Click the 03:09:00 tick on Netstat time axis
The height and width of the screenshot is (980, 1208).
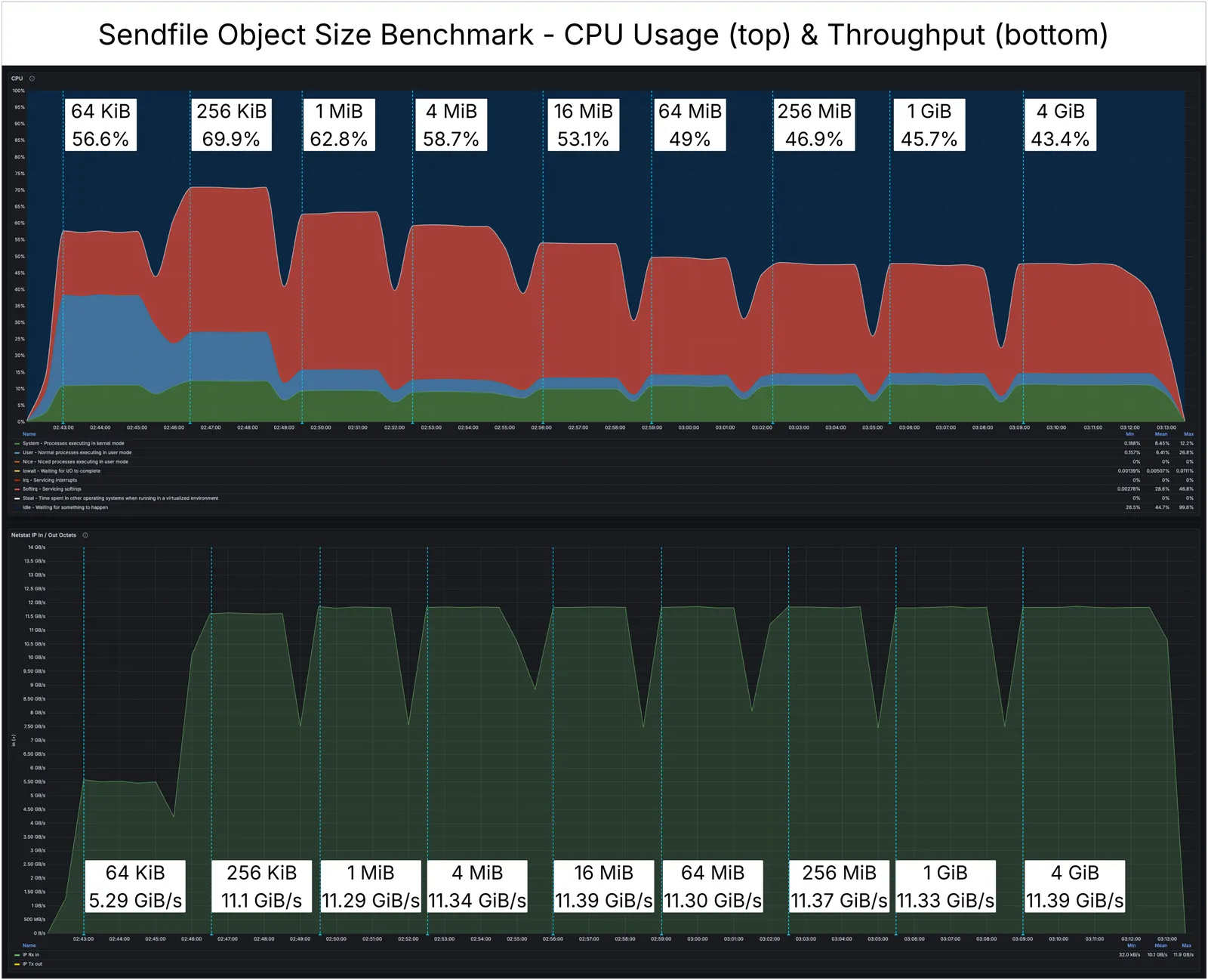[1023, 939]
